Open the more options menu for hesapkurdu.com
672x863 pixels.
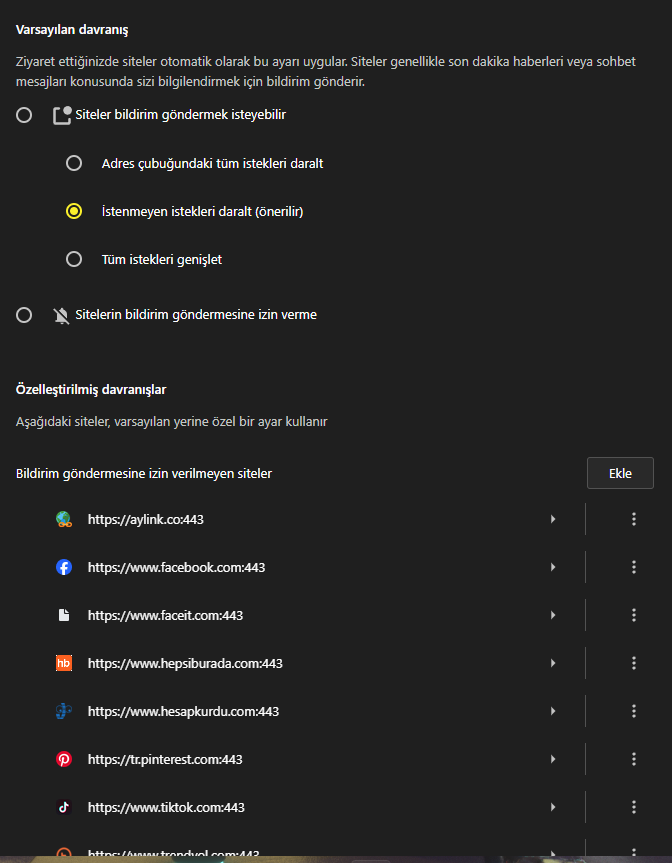(633, 711)
